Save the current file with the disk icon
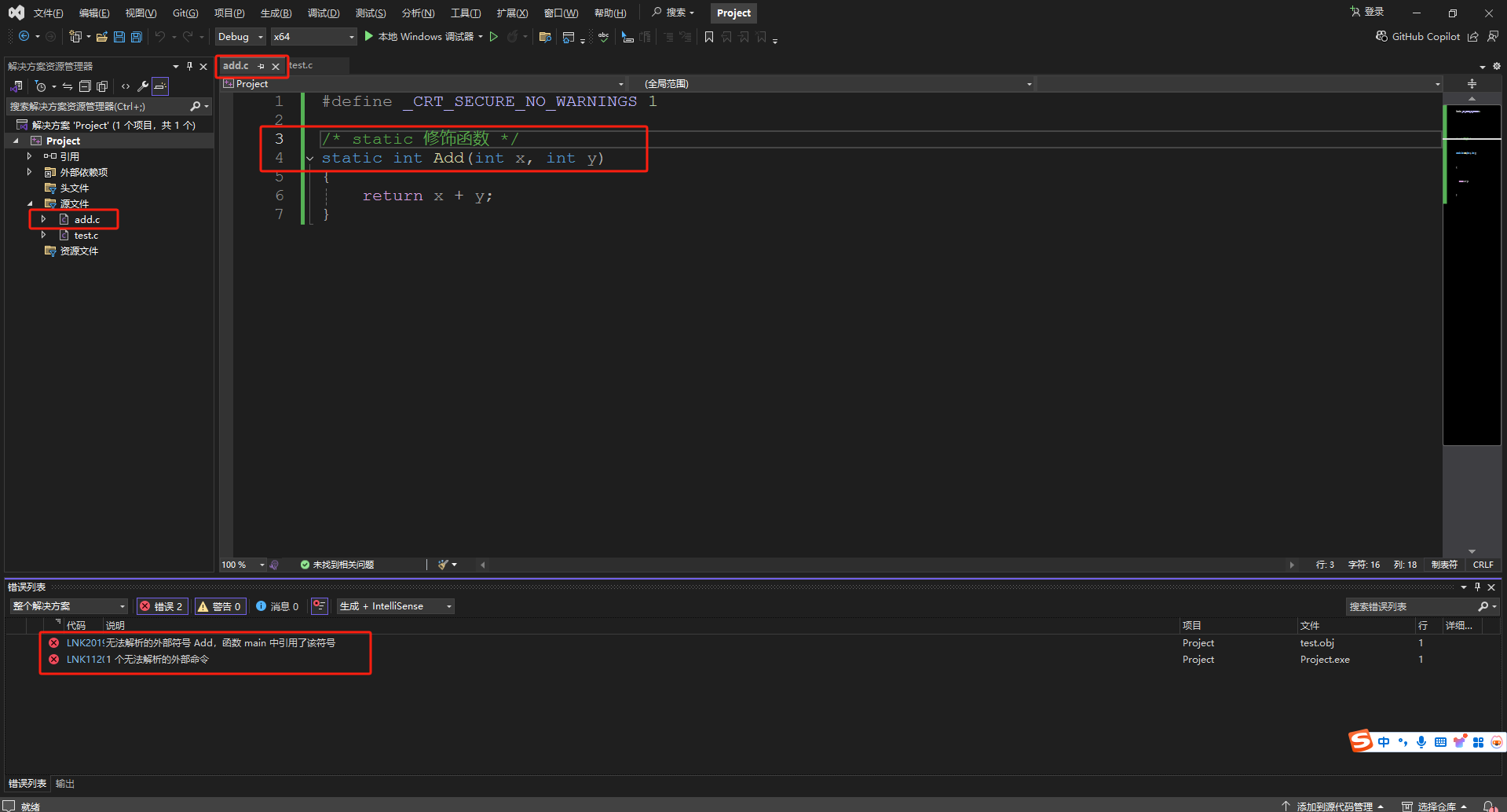The image size is (1507, 812). (x=119, y=36)
